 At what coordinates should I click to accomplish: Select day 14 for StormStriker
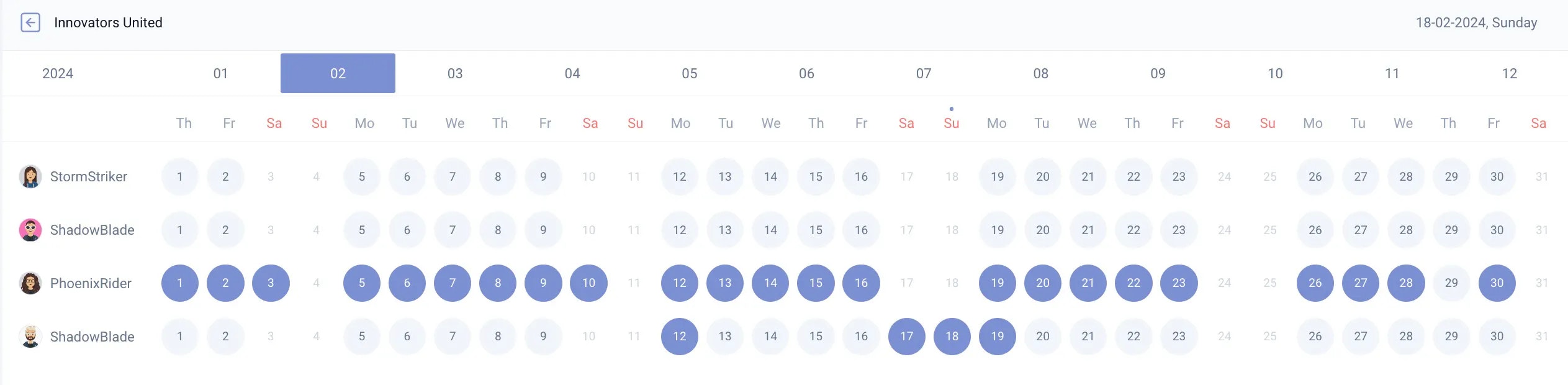(x=770, y=176)
